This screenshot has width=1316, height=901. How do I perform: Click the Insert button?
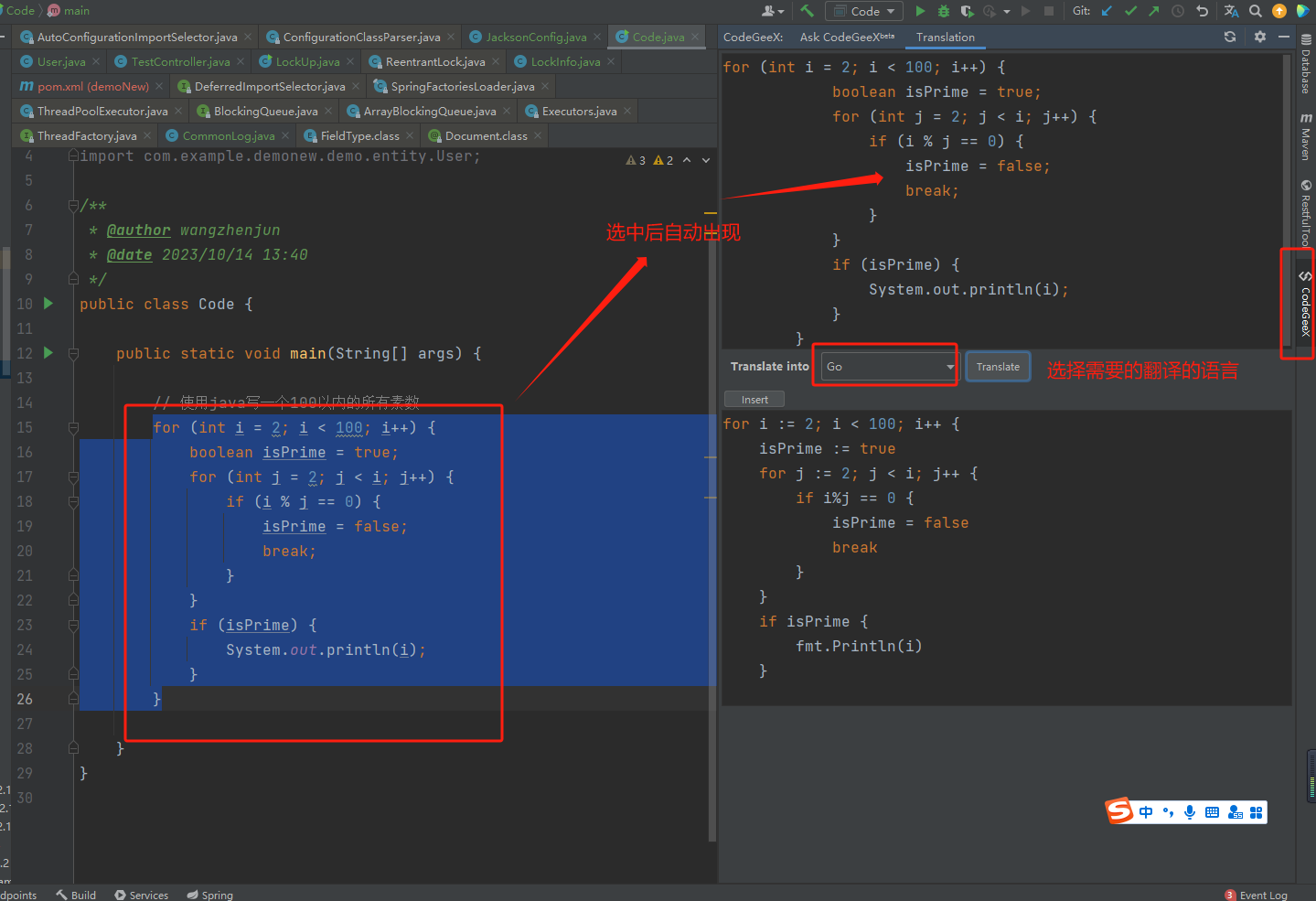coord(754,399)
